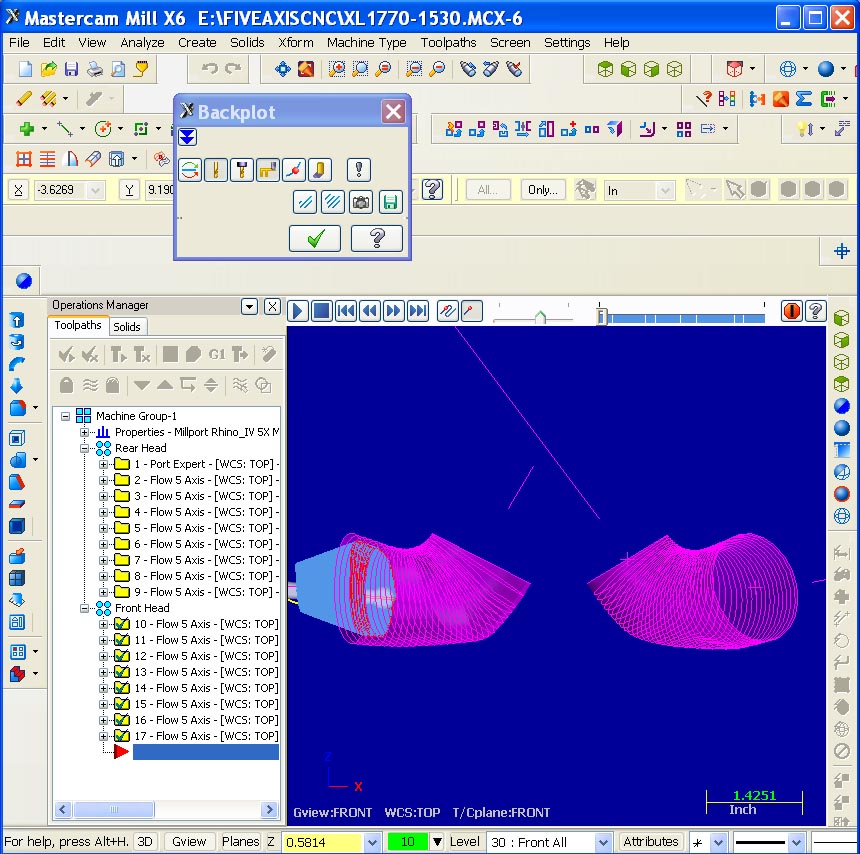Screen dimensions: 860x854
Task: Click the lock operations padlock icon
Action: (66, 385)
